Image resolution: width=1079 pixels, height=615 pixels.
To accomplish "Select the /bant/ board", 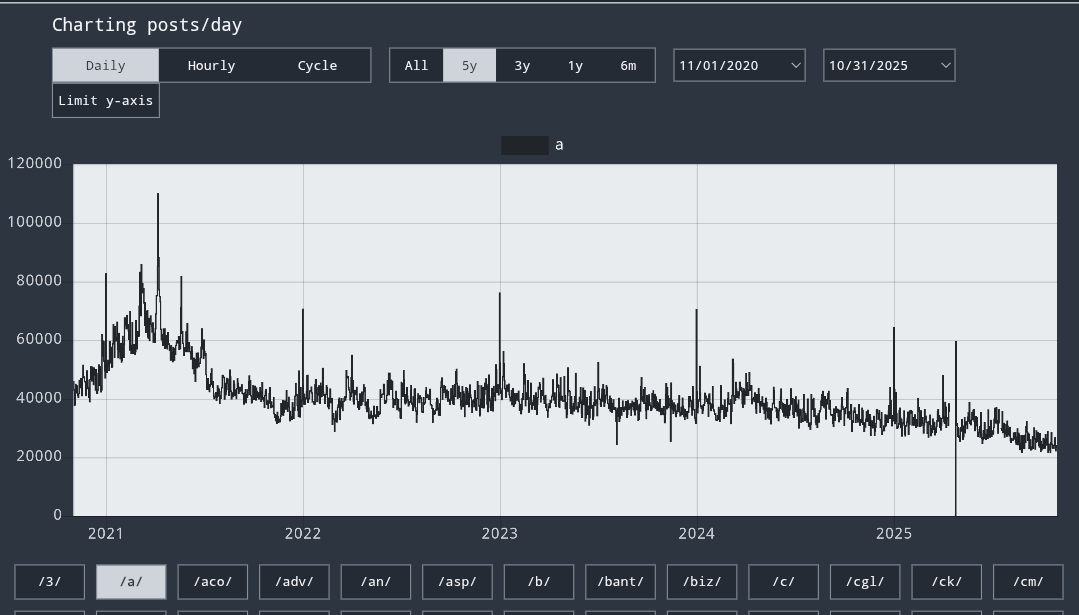I will pyautogui.click(x=620, y=582).
